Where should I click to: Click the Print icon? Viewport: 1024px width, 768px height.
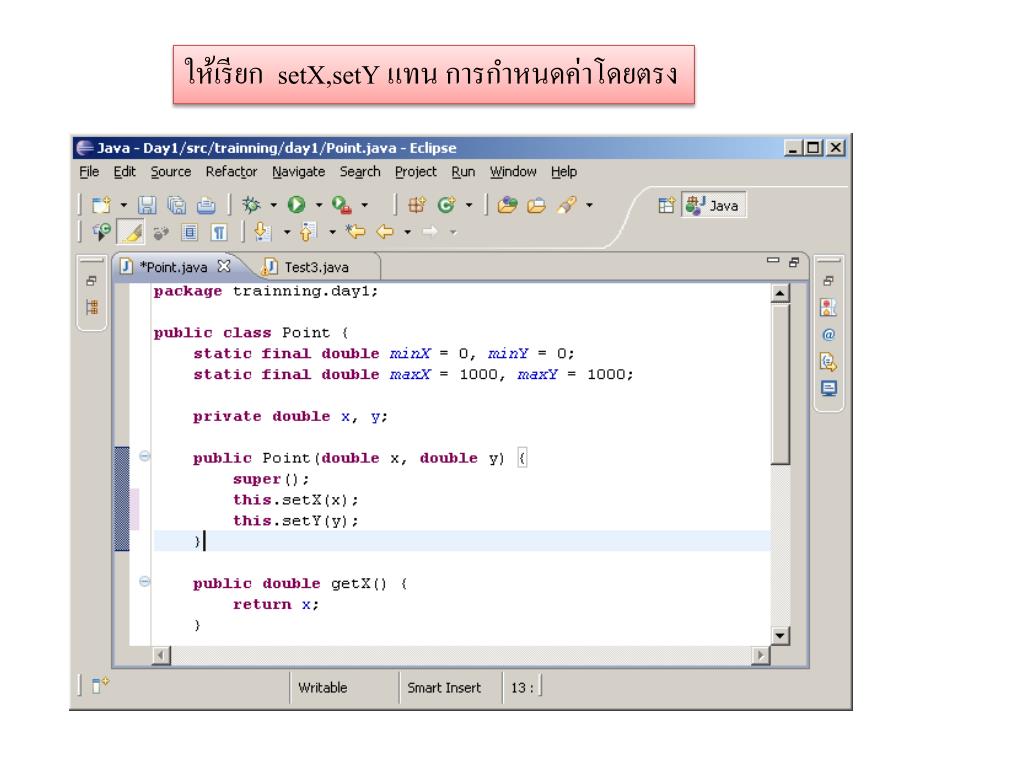(206, 205)
